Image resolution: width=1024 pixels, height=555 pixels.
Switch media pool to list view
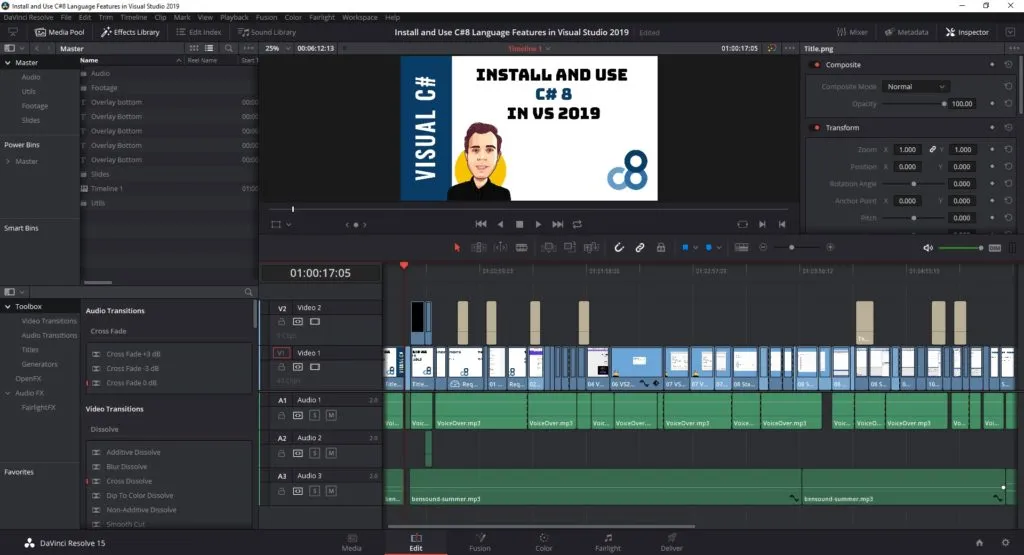[209, 48]
